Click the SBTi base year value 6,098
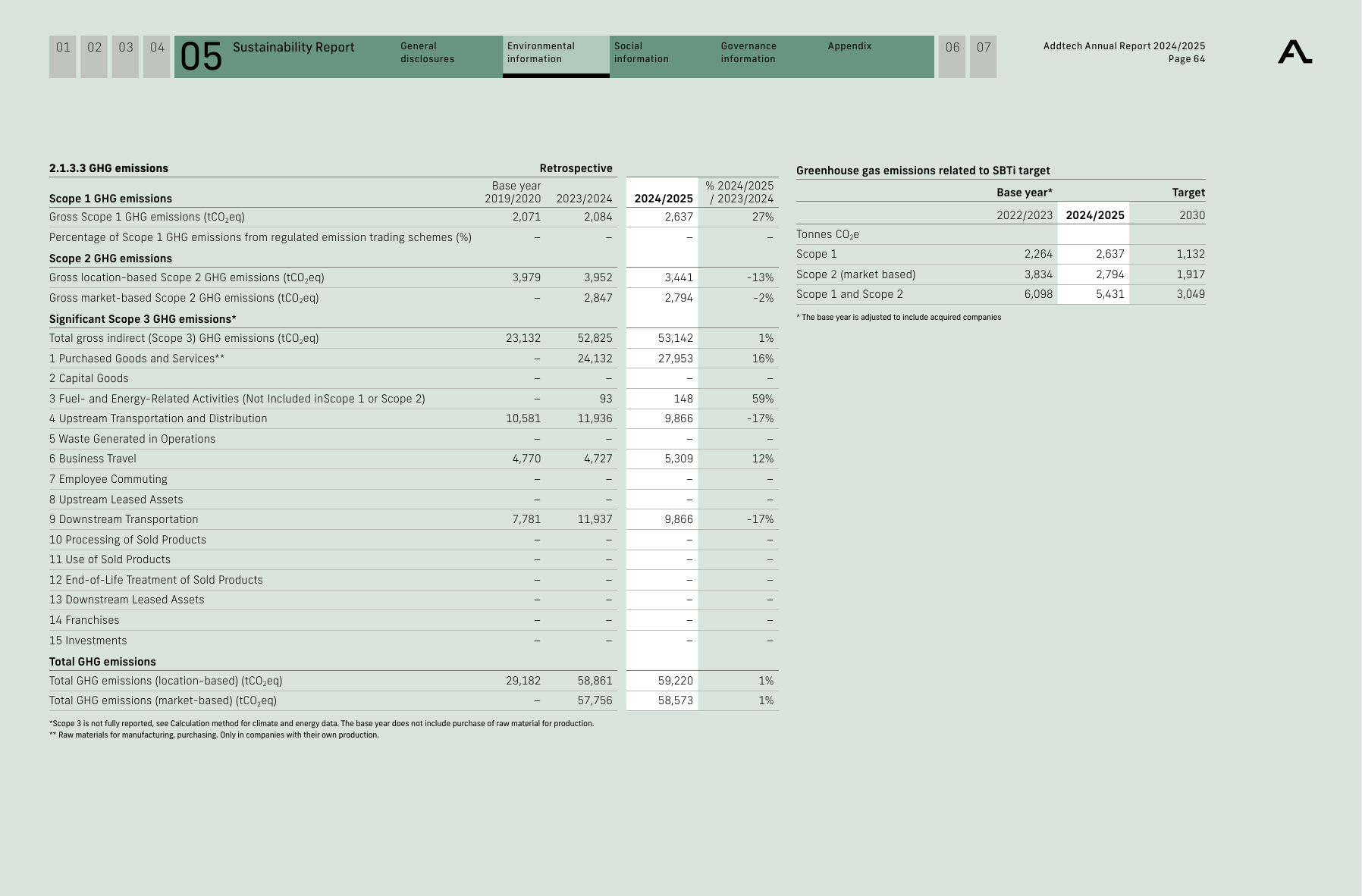 1038,294
